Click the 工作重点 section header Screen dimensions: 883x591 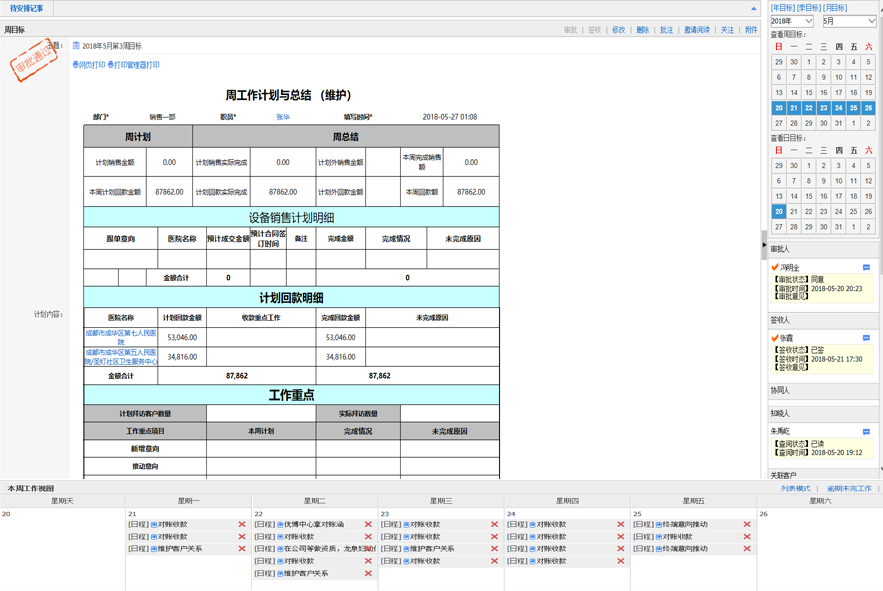coord(291,395)
